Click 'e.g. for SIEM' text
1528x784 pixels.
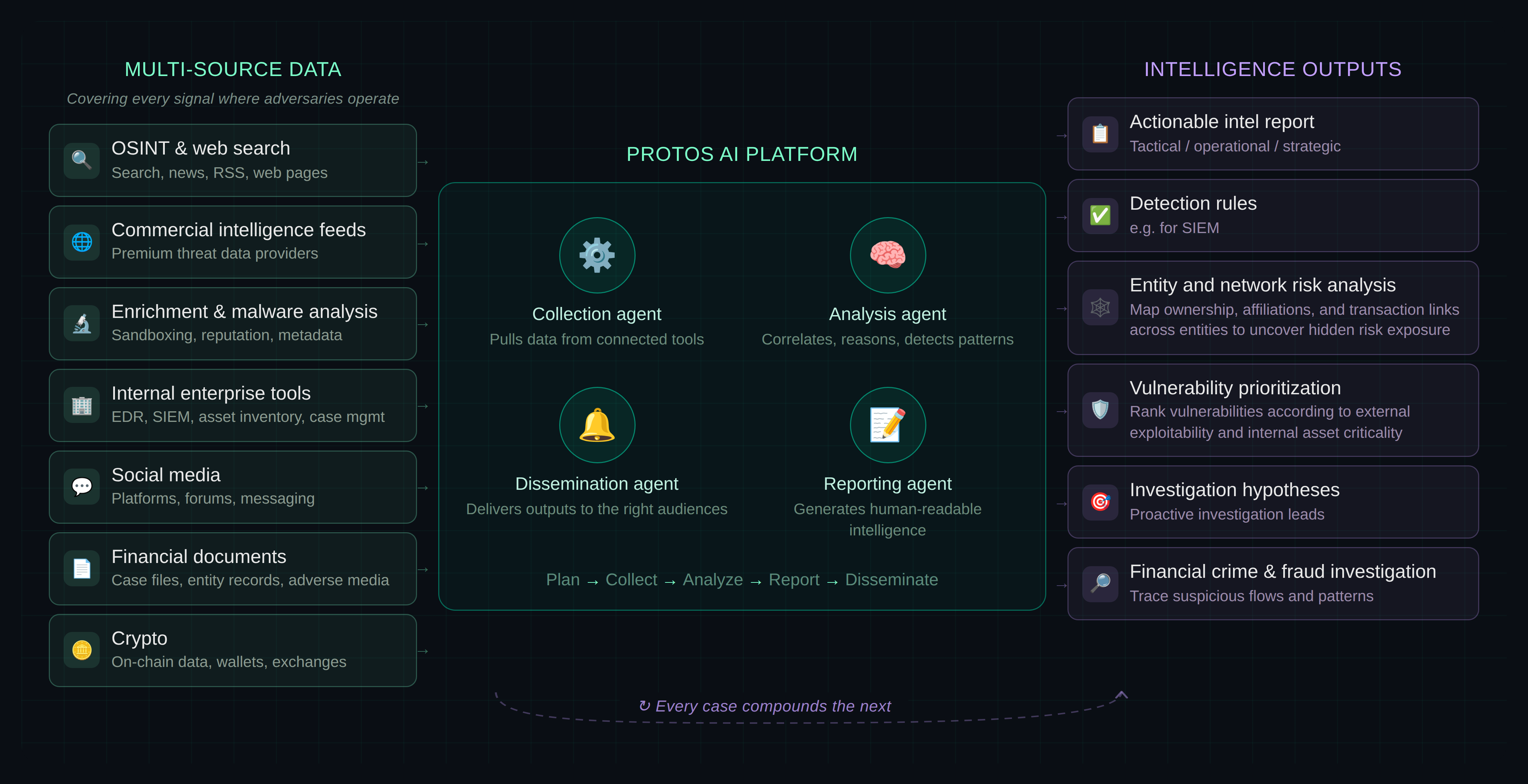(x=1174, y=228)
